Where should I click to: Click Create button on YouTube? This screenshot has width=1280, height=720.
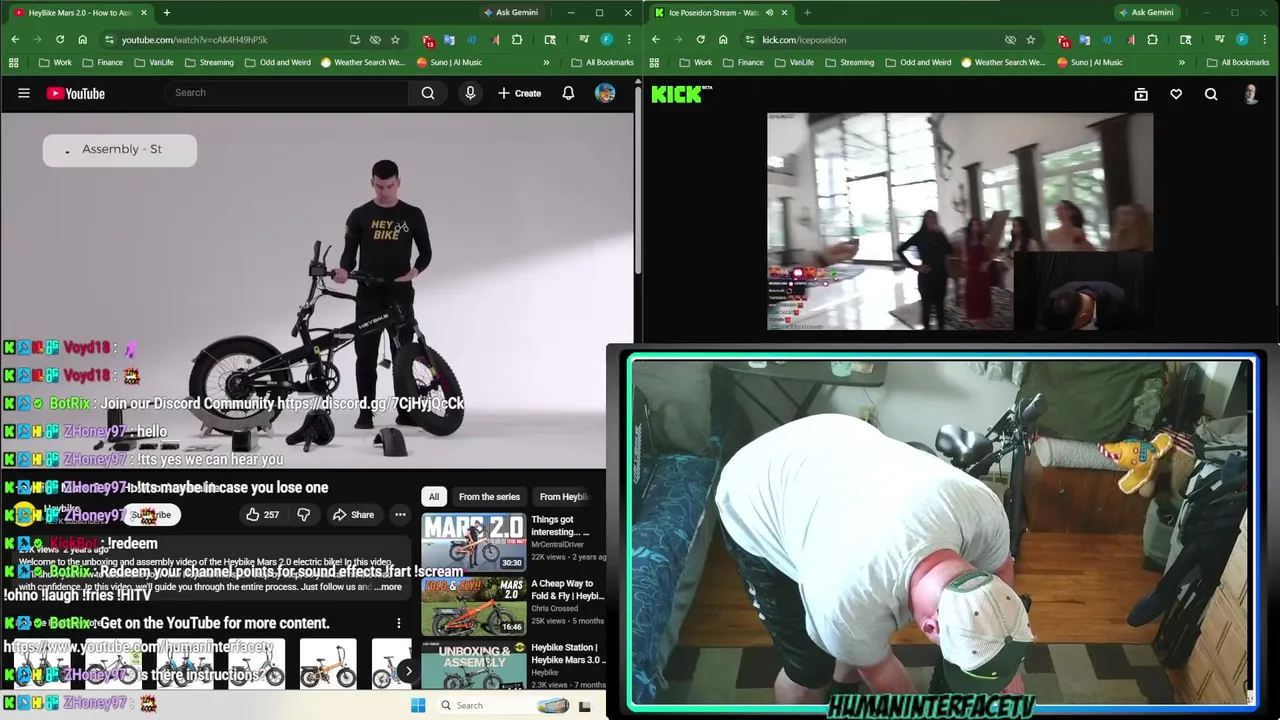coord(519,93)
